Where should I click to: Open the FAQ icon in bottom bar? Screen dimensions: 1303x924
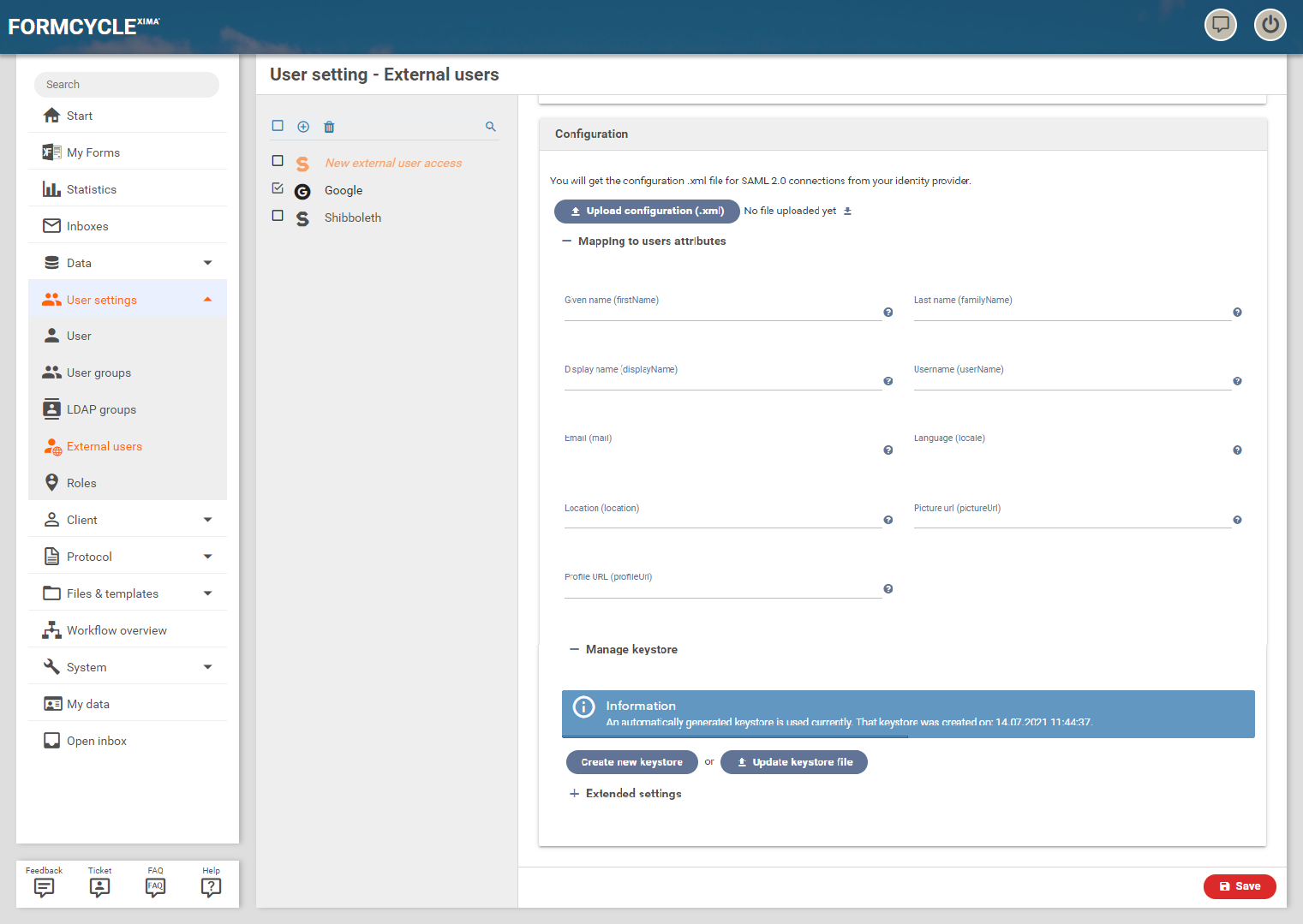tap(155, 887)
